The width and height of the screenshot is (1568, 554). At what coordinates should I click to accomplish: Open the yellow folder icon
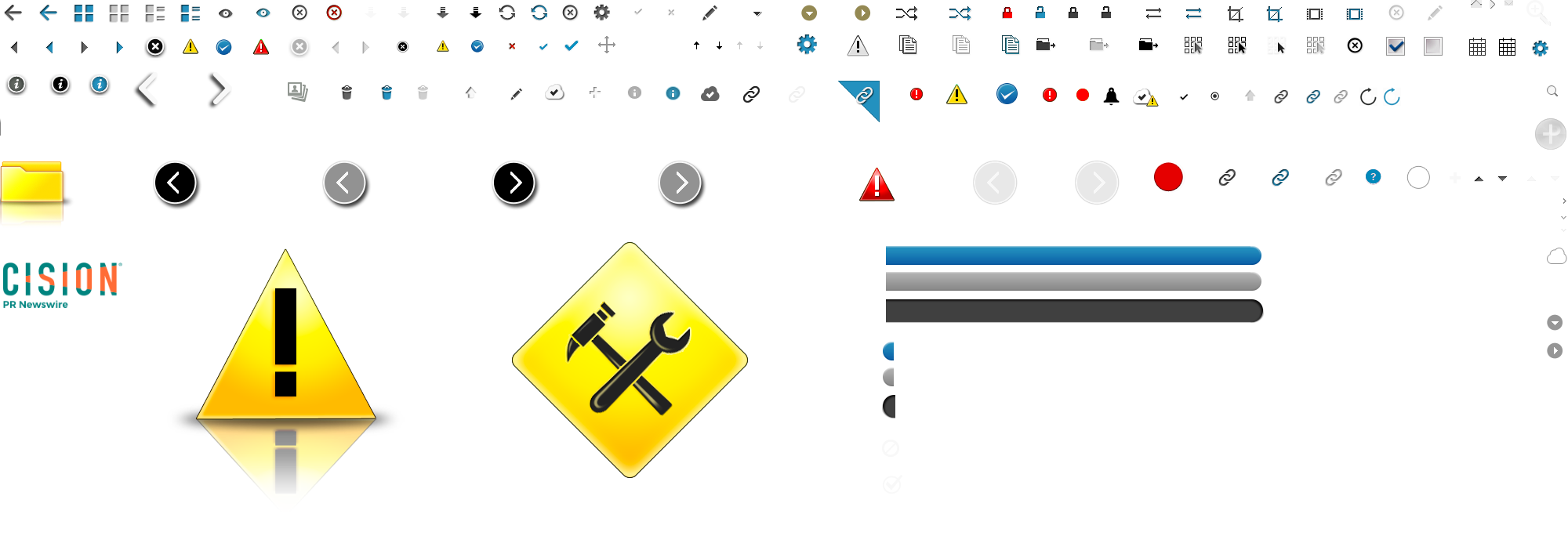click(32, 183)
